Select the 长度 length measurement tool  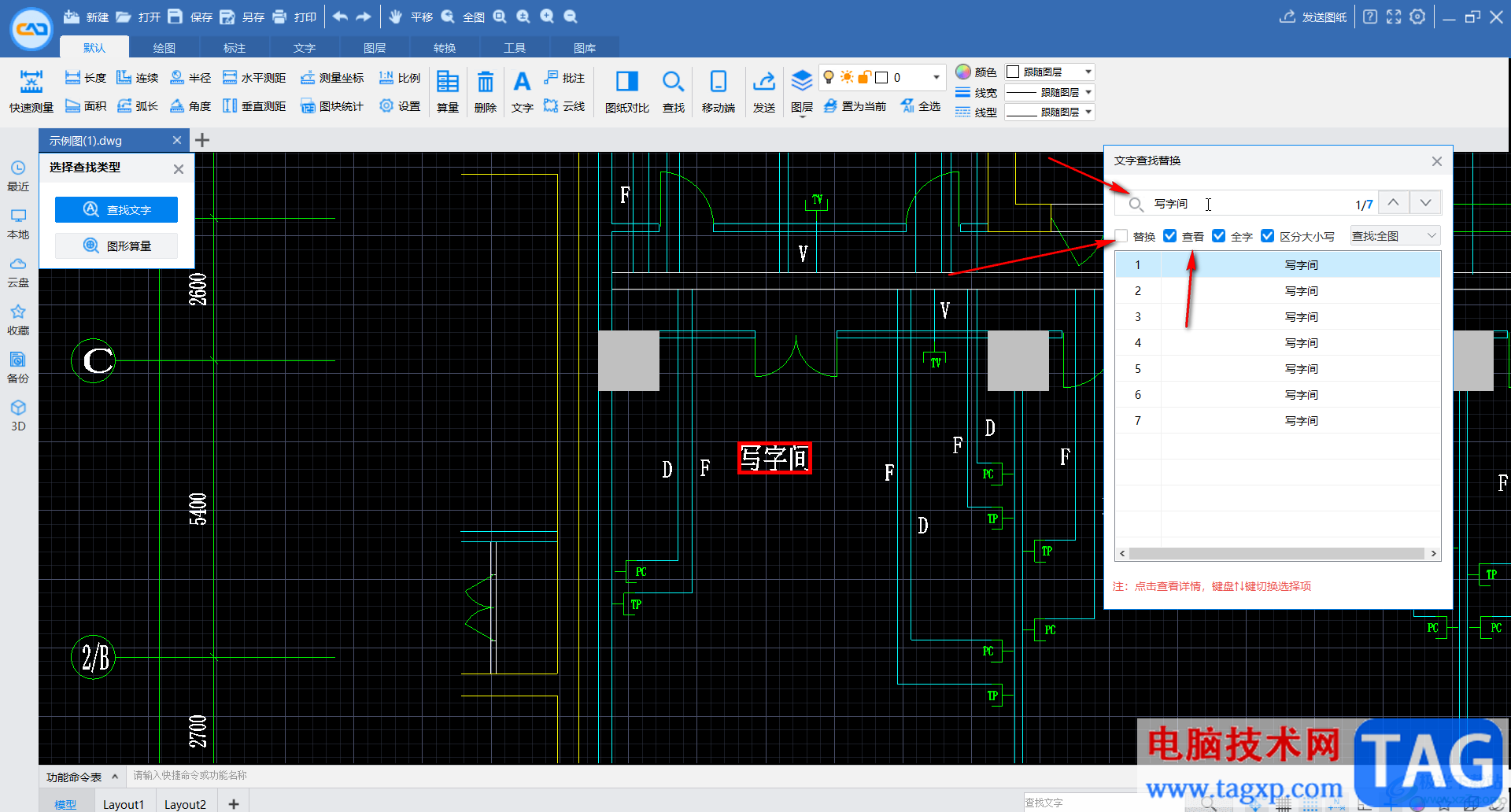pos(86,78)
